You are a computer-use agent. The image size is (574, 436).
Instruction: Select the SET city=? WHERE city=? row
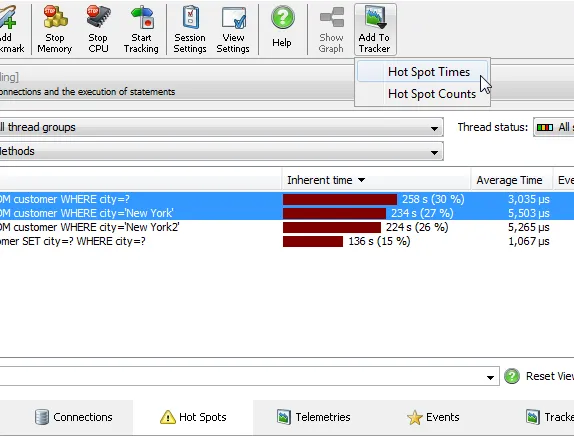click(287, 241)
